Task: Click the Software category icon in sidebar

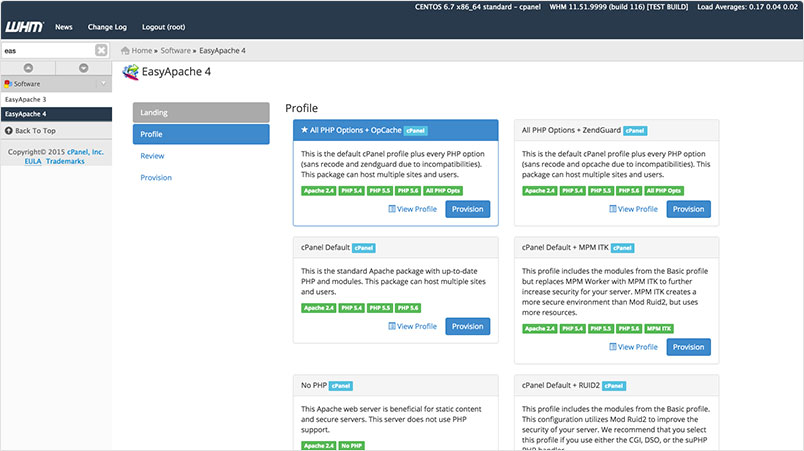Action: click(8, 84)
